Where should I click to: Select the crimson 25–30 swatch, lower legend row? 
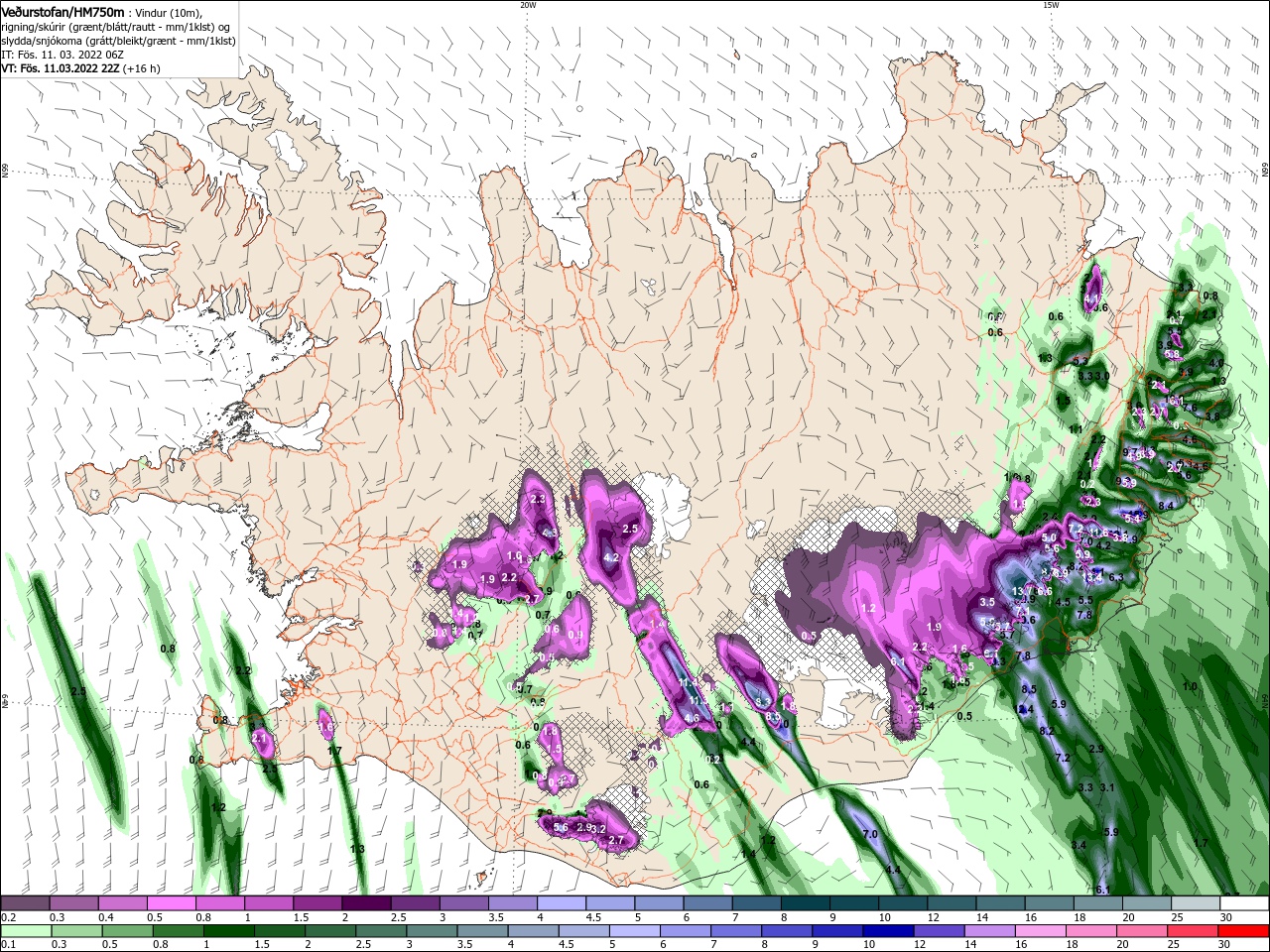1193,931
